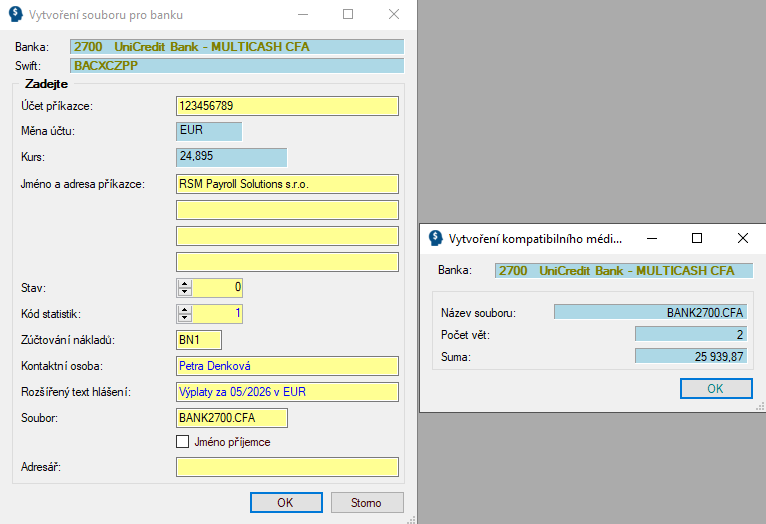The height and width of the screenshot is (524, 766).
Task: Maximize the 'Vytvoření souboru pro banku' window
Action: (x=348, y=15)
